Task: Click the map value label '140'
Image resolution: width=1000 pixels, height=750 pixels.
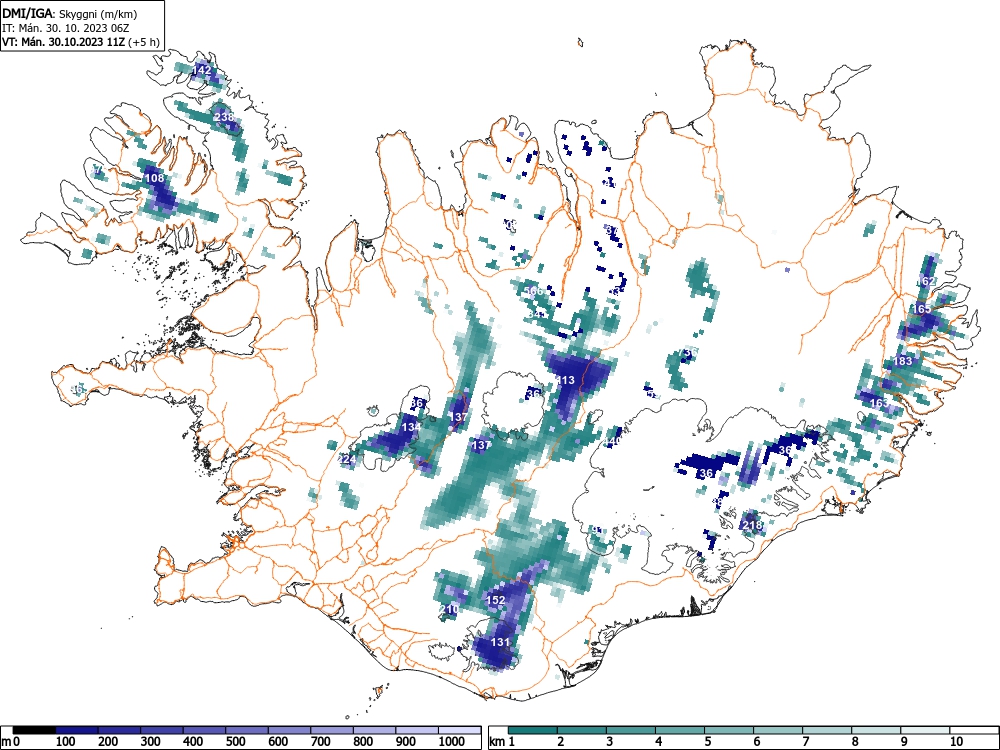Action: click(x=612, y=441)
